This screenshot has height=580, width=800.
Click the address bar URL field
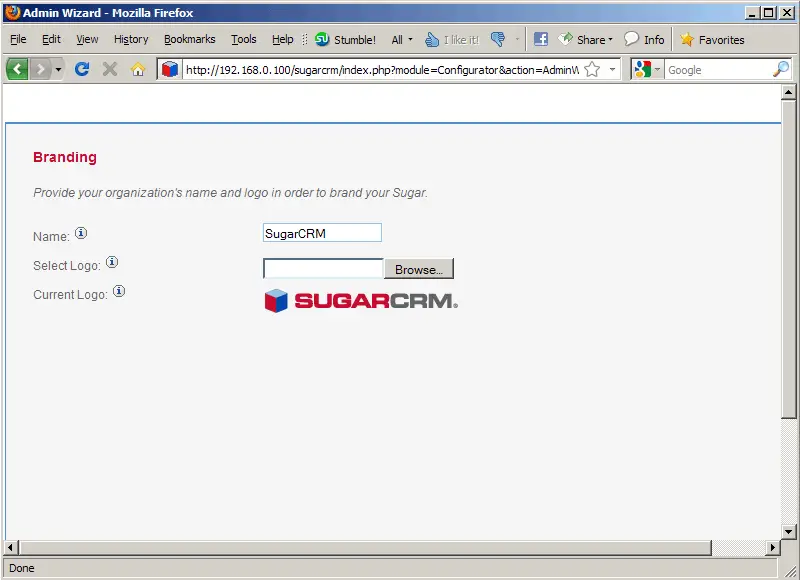[x=382, y=70]
